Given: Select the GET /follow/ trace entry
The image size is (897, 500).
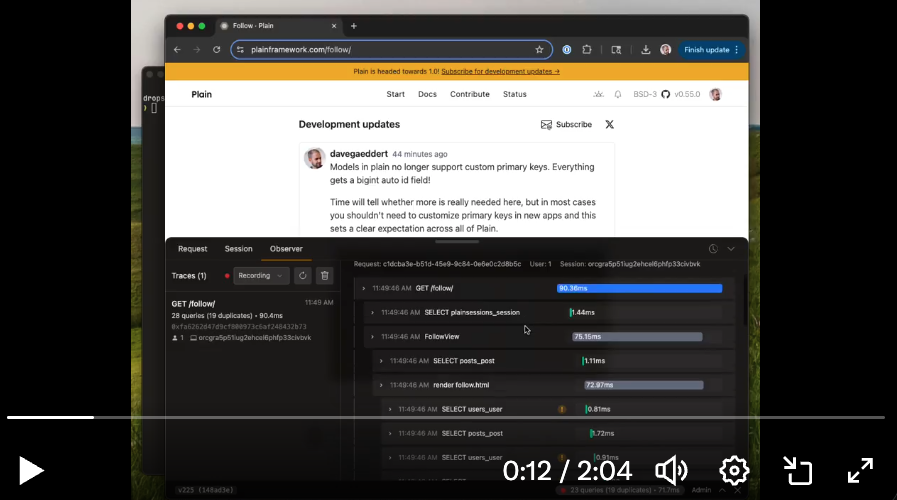Looking at the screenshot, I should click(252, 320).
